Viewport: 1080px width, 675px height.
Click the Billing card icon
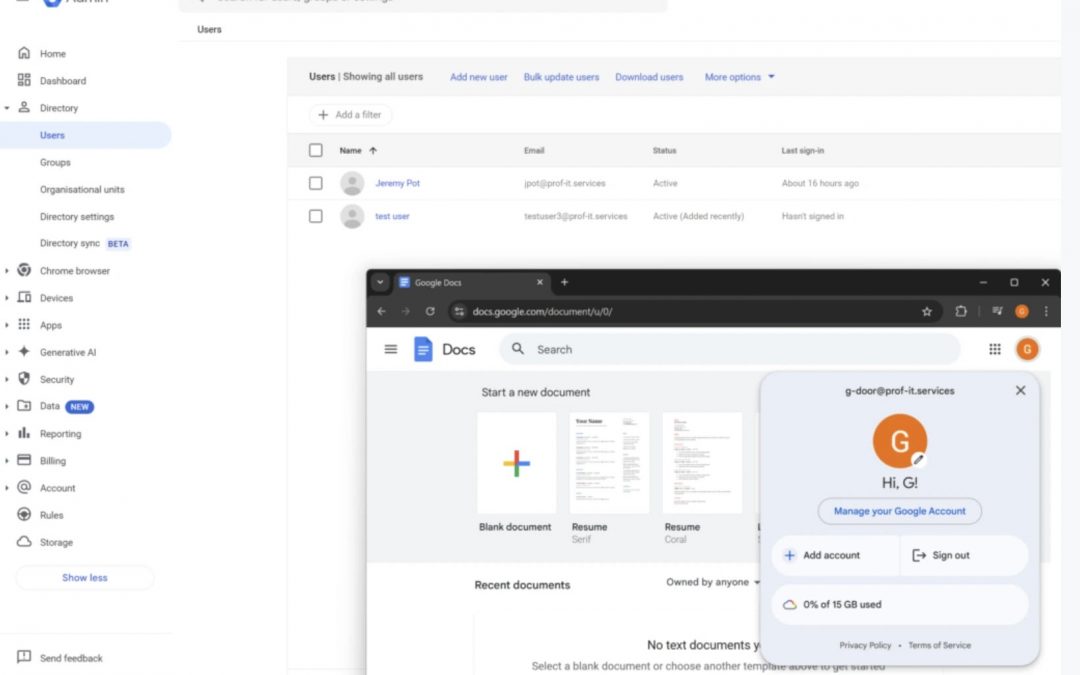24,460
